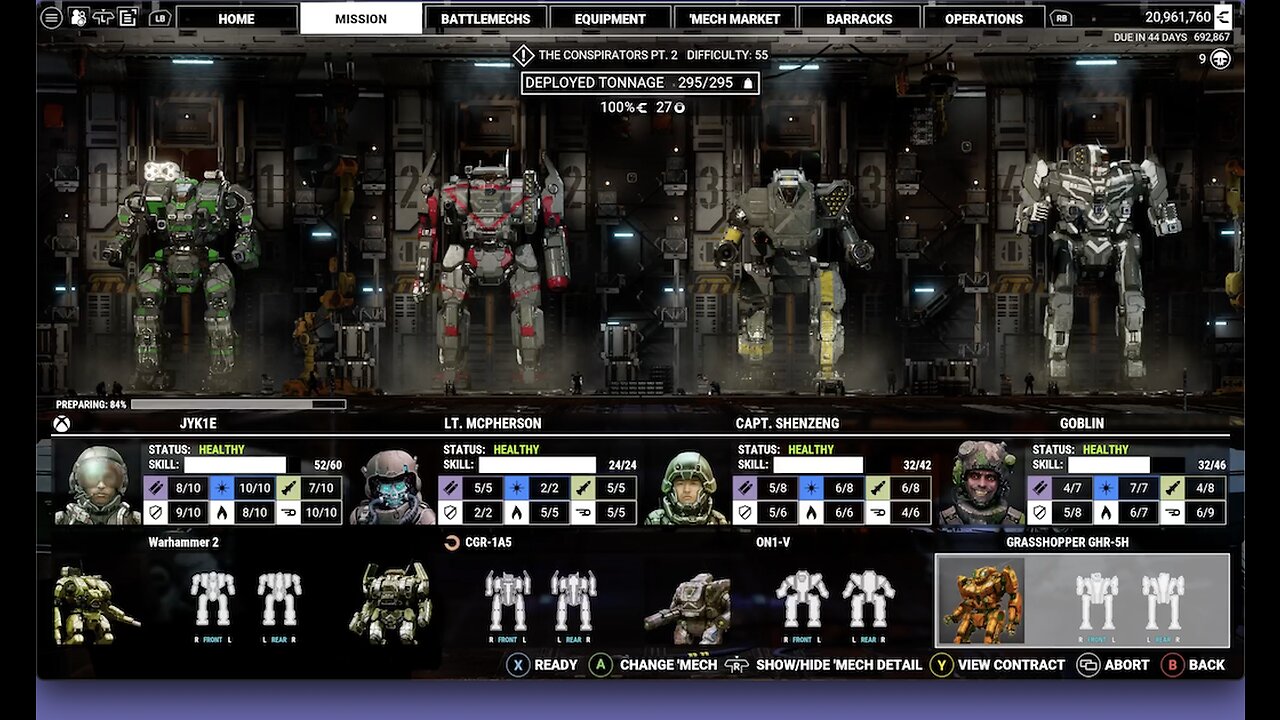
Task: Click the mercenary skull reputation icon
Action: tap(1220, 59)
